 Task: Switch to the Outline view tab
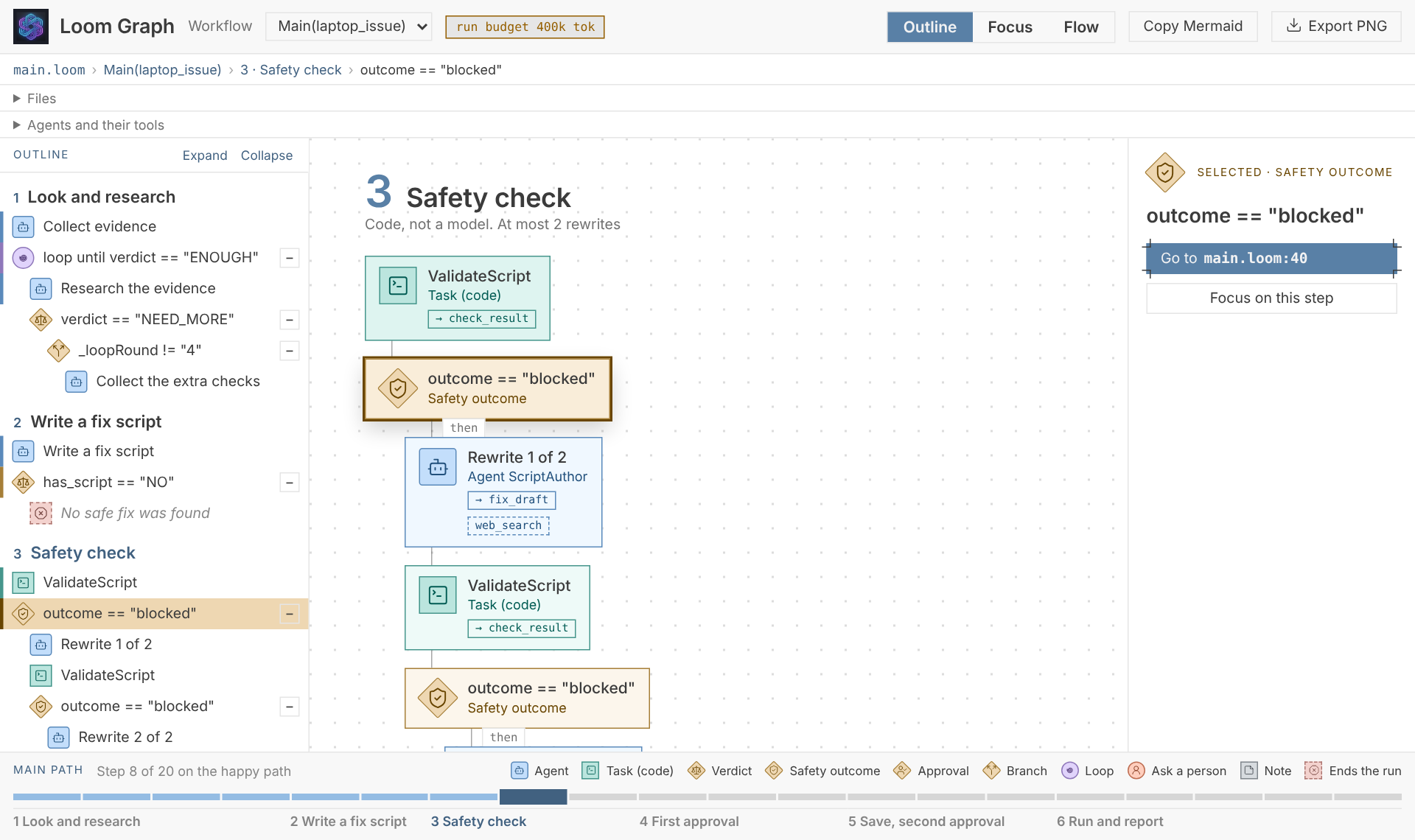[930, 27]
